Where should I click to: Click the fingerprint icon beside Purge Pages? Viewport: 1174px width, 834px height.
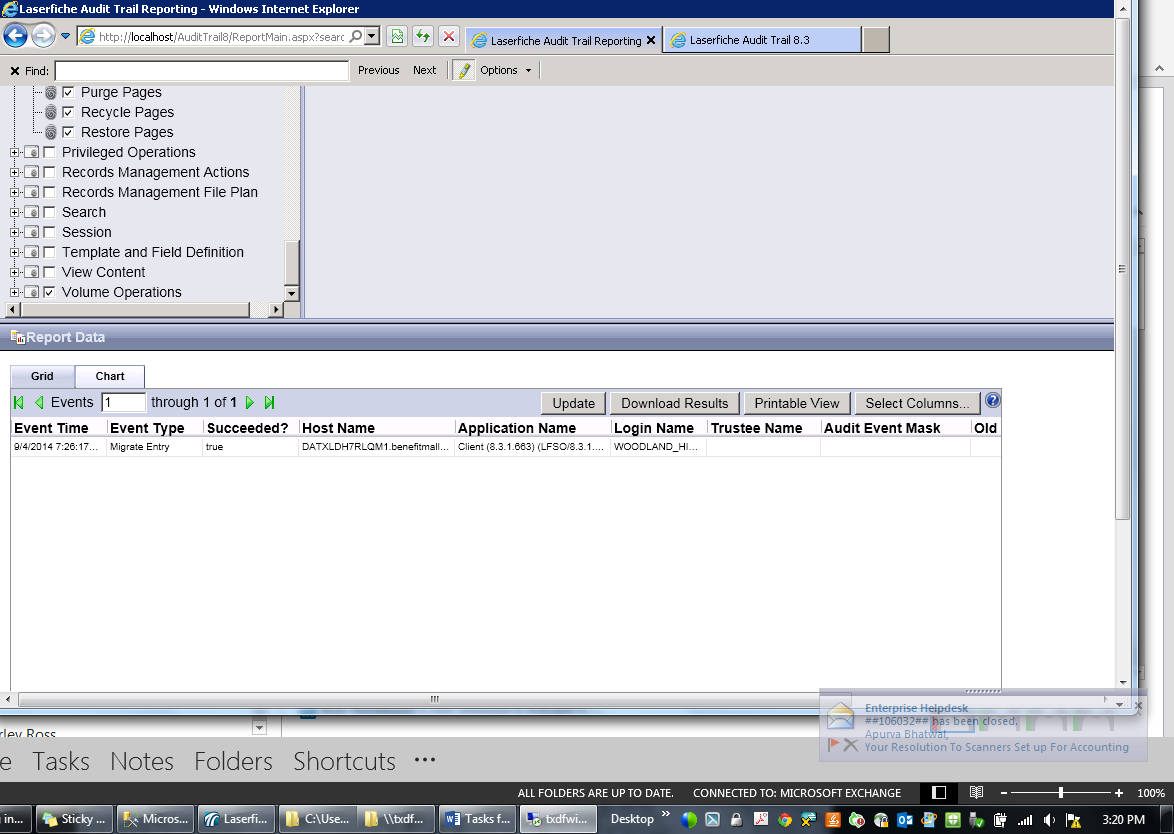click(51, 93)
